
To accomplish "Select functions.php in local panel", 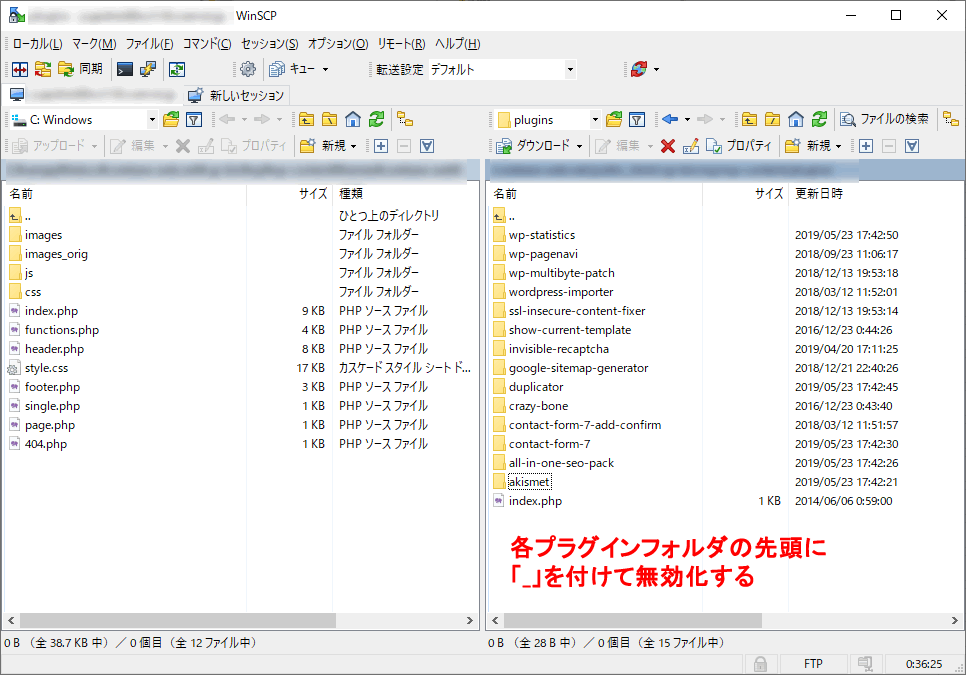I will [61, 330].
